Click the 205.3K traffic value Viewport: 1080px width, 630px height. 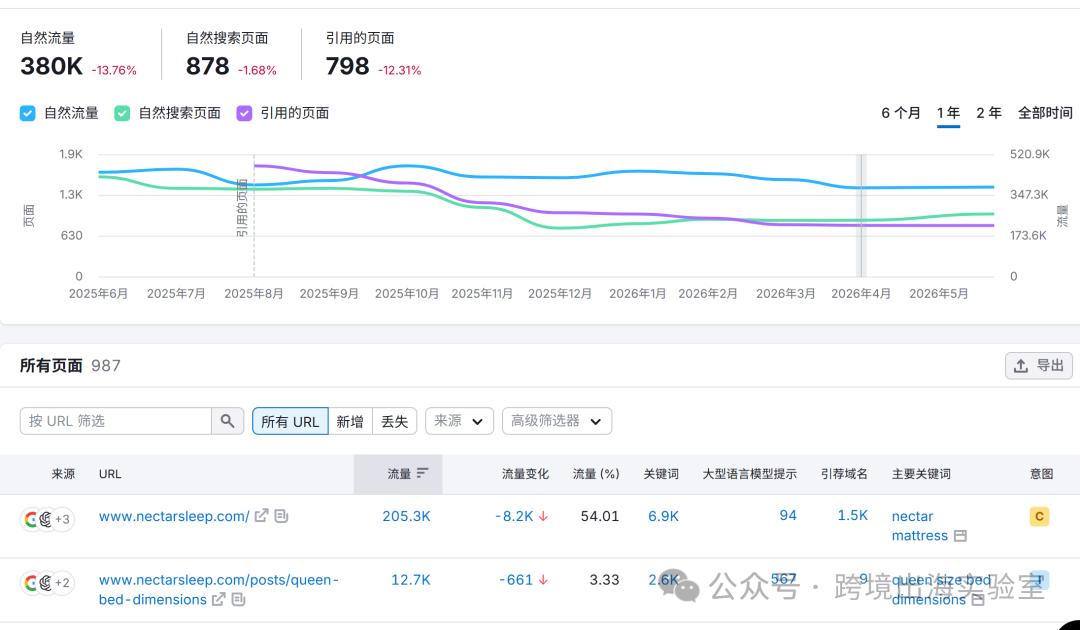pos(406,516)
